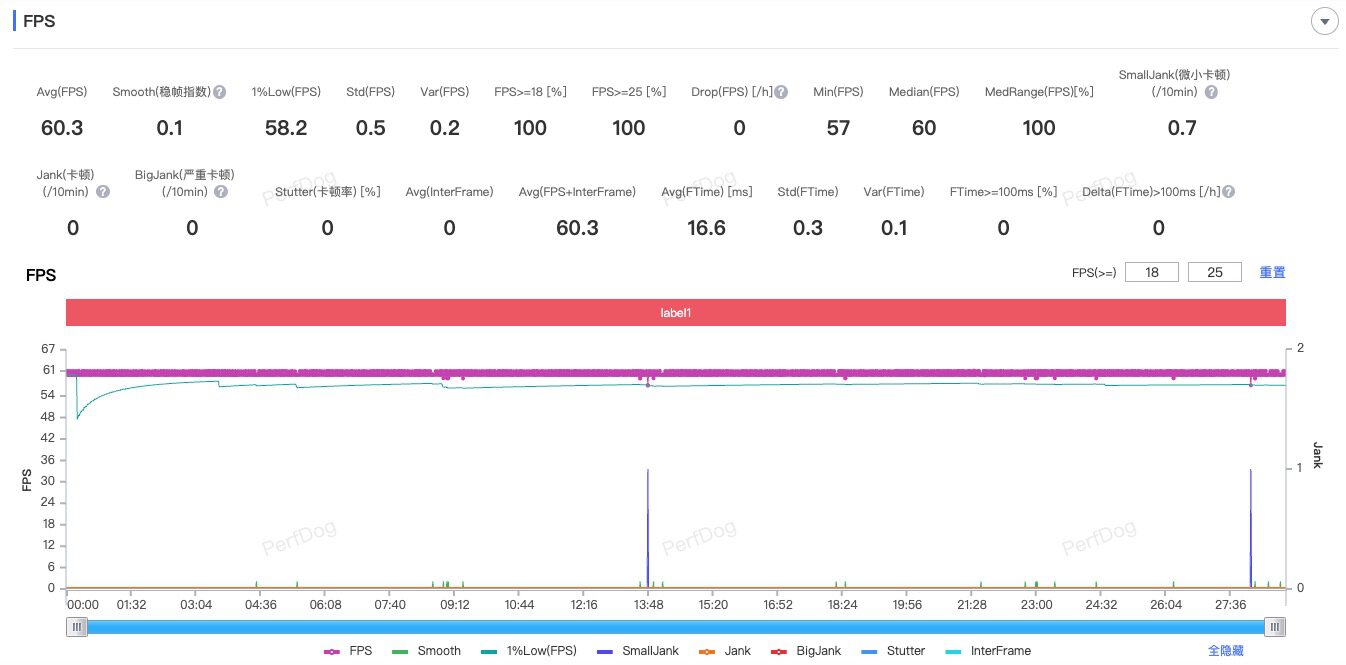Viewport: 1346px width, 665px height.
Task: Click the Std(FTime) value 0.3
Action: point(808,228)
